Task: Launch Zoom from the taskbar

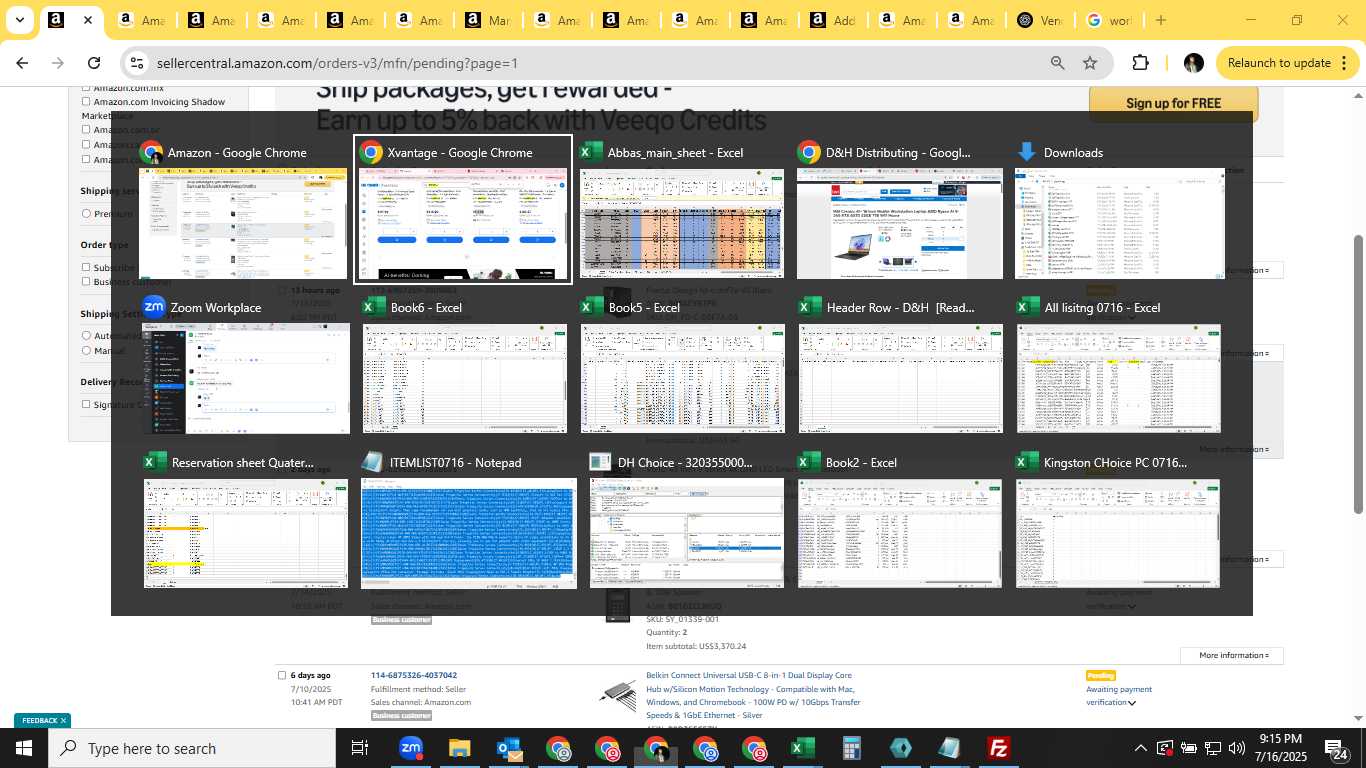Action: click(410, 748)
